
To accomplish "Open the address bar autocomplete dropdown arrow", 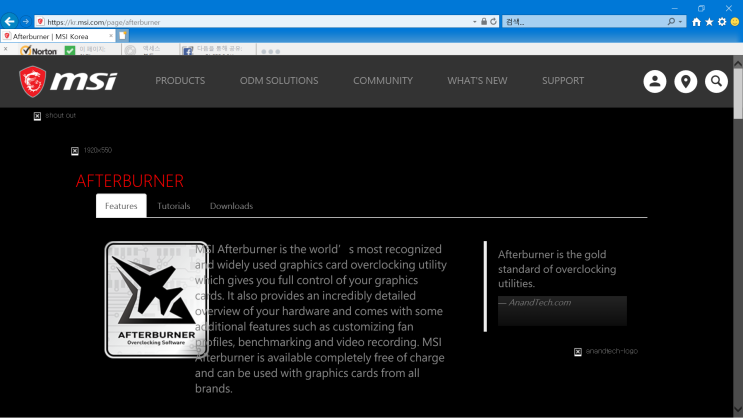I will coord(474,22).
